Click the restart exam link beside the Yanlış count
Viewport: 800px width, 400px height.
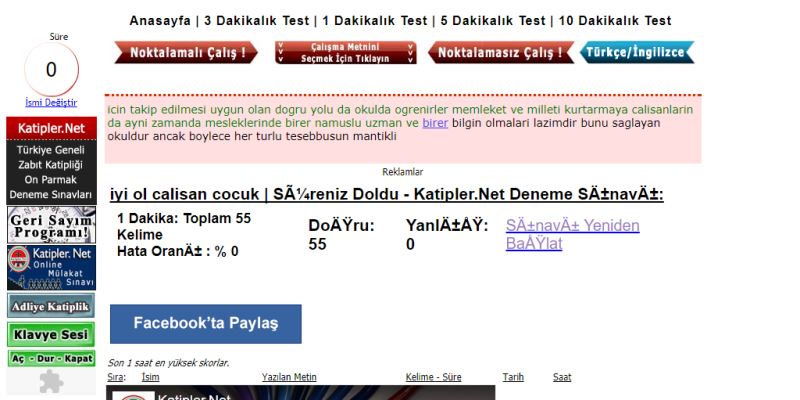pos(572,234)
